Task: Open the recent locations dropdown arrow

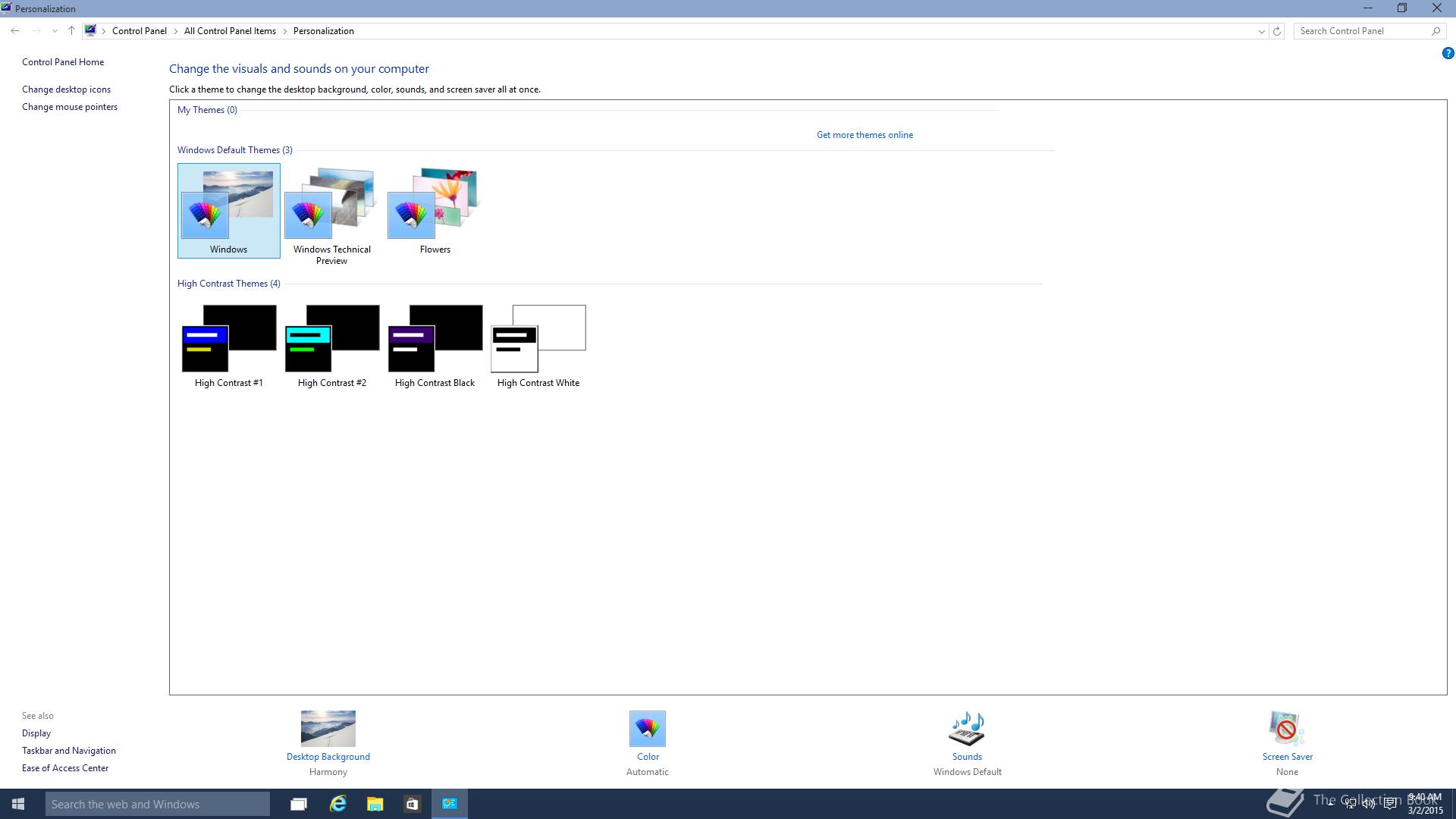Action: [55, 31]
